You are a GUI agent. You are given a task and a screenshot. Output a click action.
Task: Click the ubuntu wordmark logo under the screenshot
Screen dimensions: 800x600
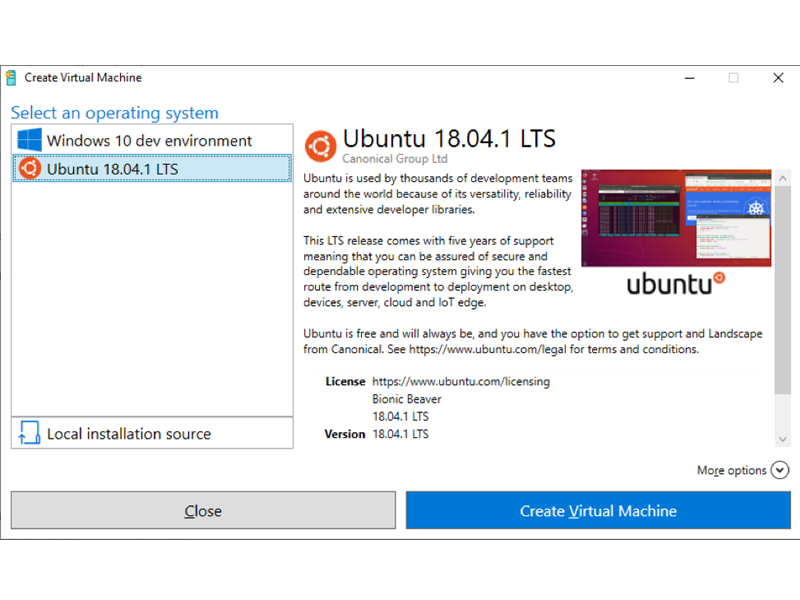click(x=676, y=284)
